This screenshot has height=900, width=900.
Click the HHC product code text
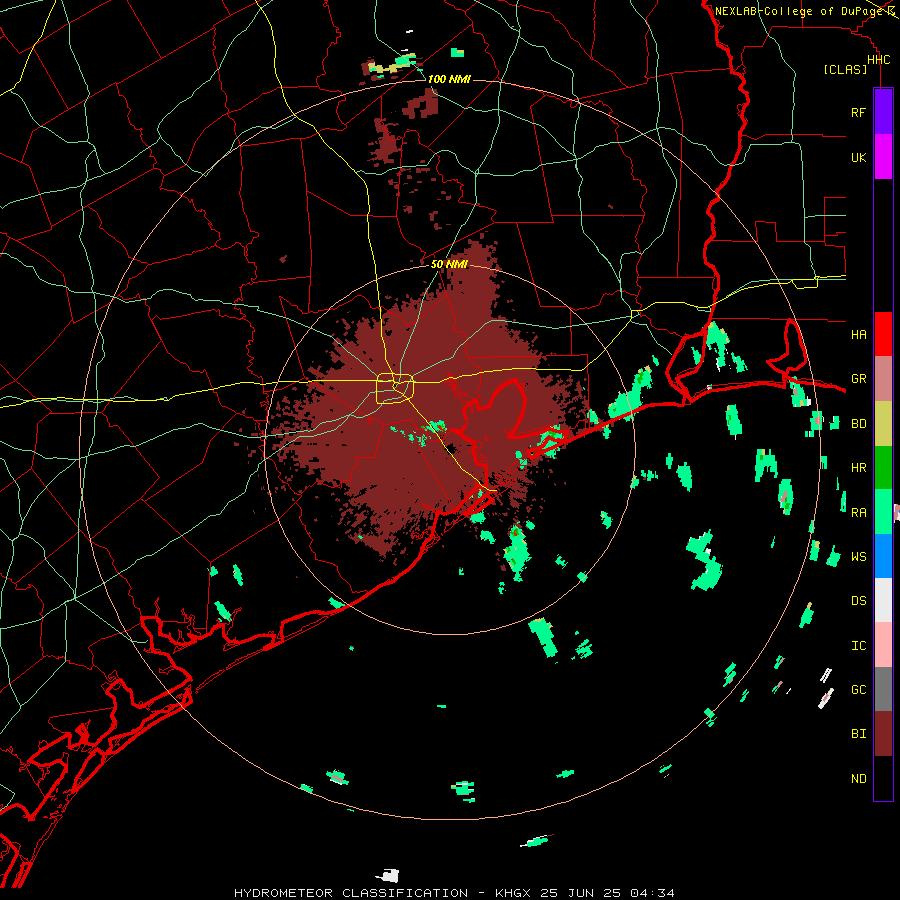(878, 60)
